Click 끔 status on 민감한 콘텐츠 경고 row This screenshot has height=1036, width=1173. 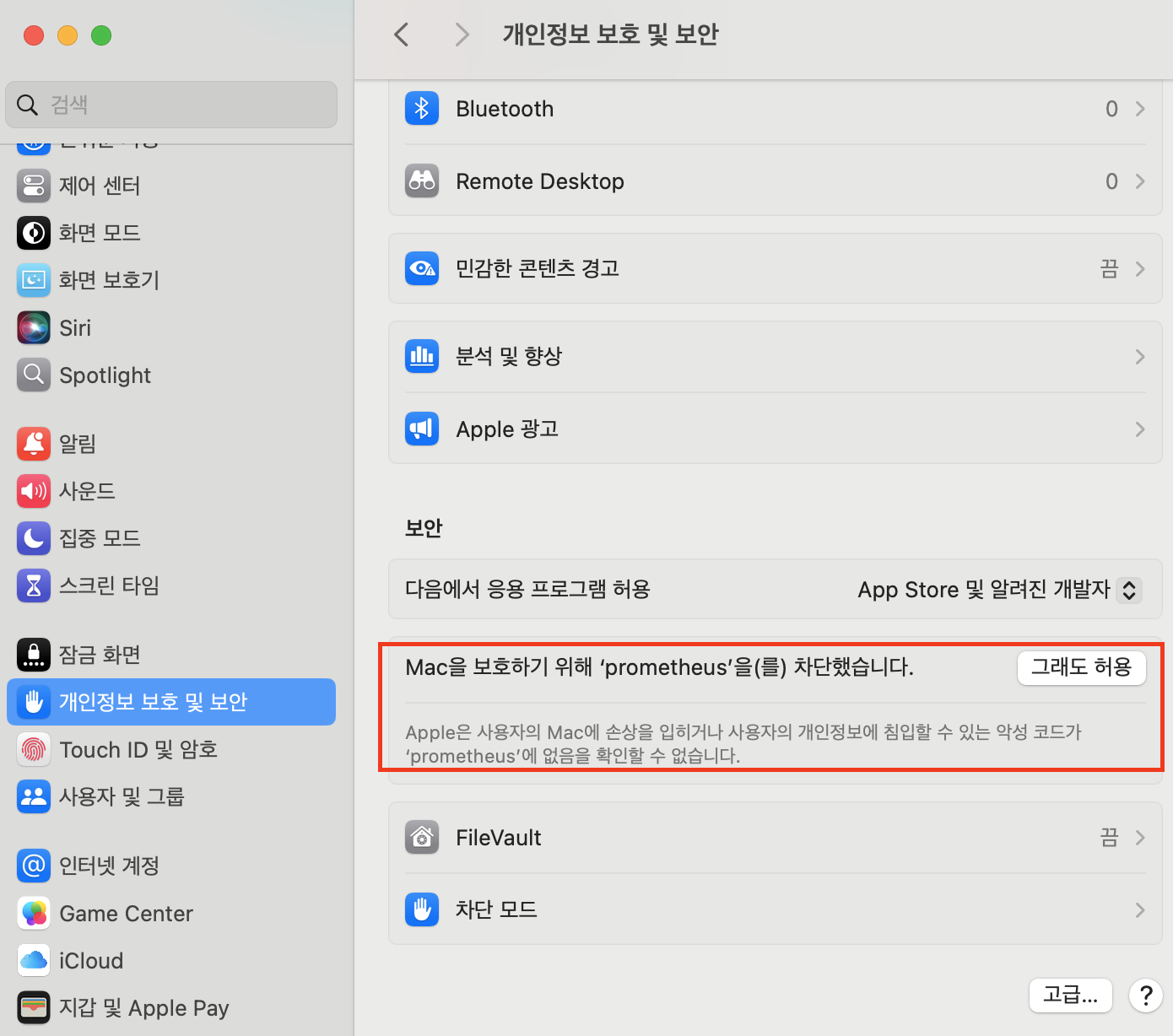pyautogui.click(x=1109, y=269)
